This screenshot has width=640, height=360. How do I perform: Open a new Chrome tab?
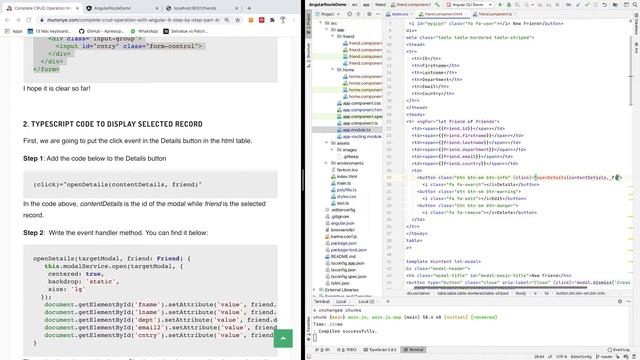pos(249,8)
